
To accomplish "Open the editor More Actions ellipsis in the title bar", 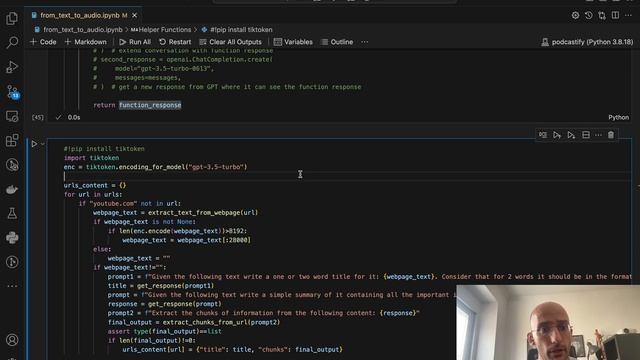I will pos(629,16).
